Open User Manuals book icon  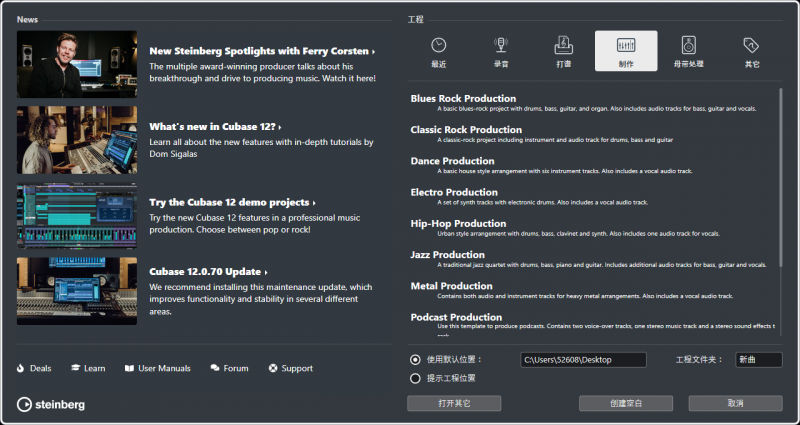pyautogui.click(x=129, y=368)
